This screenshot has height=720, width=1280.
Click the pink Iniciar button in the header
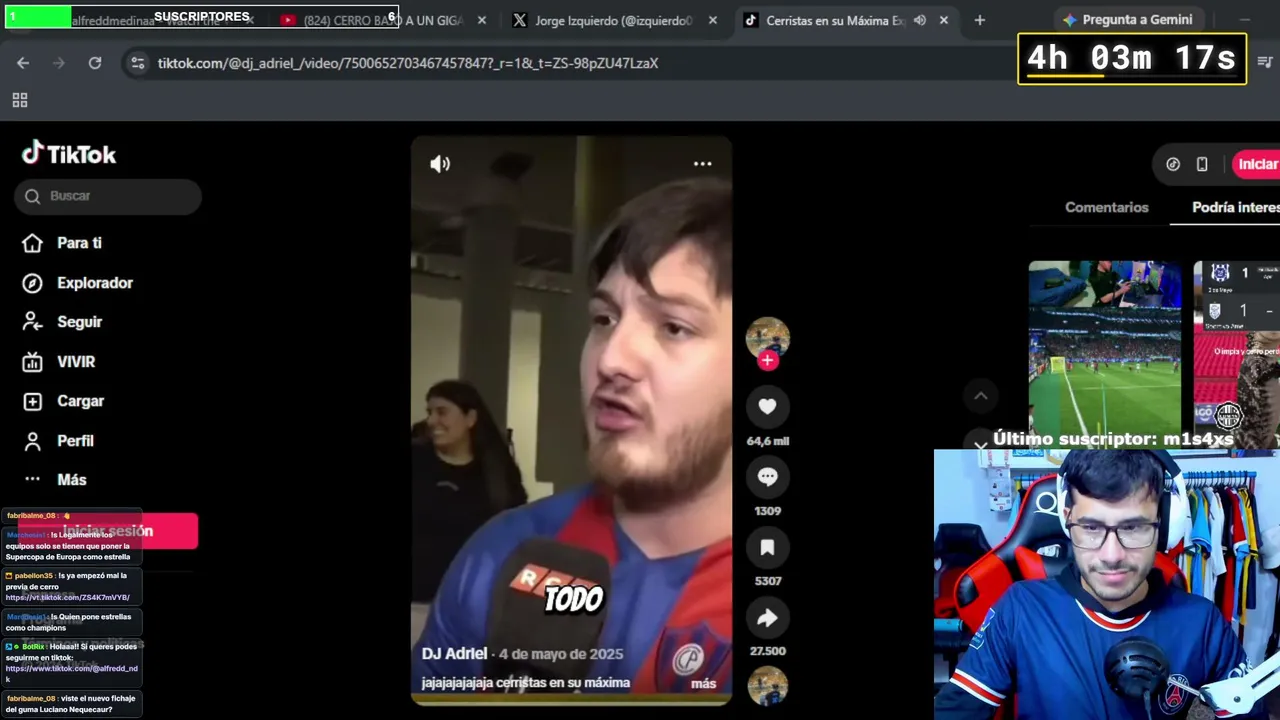[x=1256, y=164]
